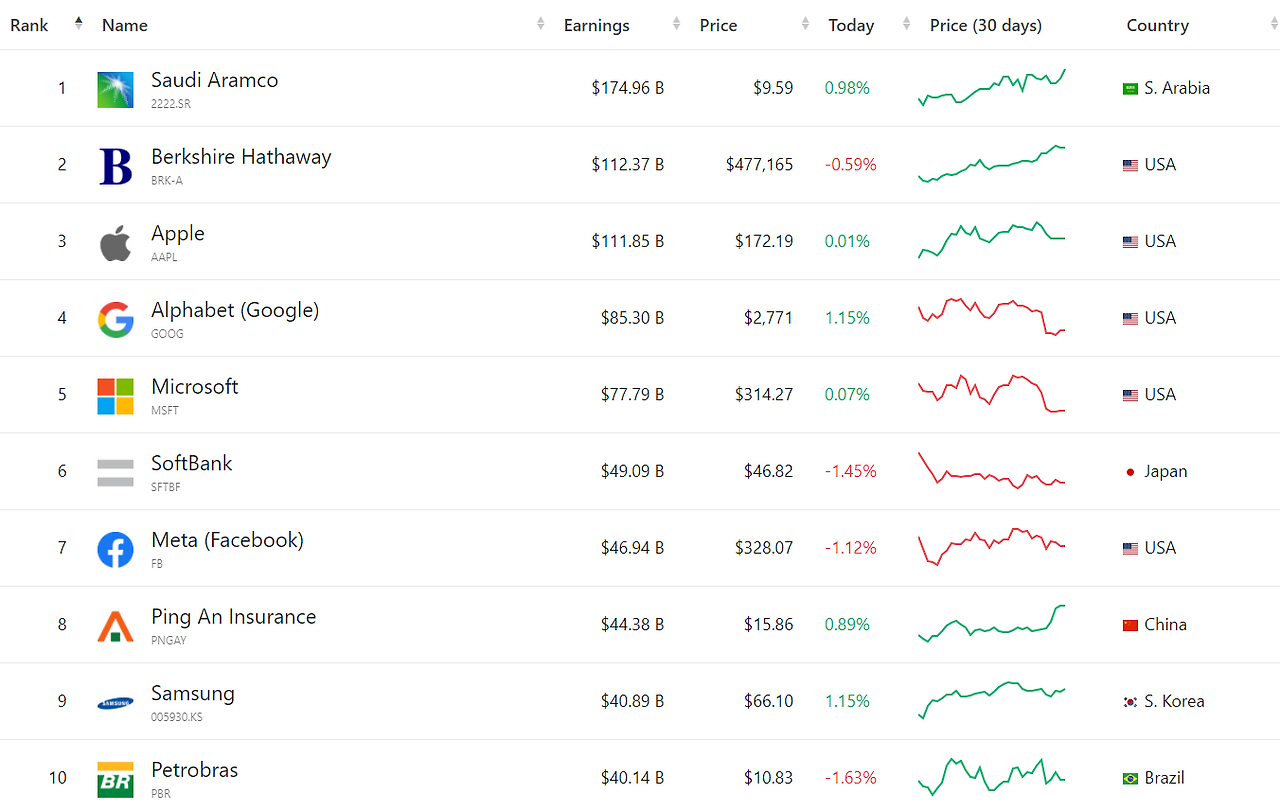Click the Berkshire Hathaway B logo

click(x=115, y=166)
